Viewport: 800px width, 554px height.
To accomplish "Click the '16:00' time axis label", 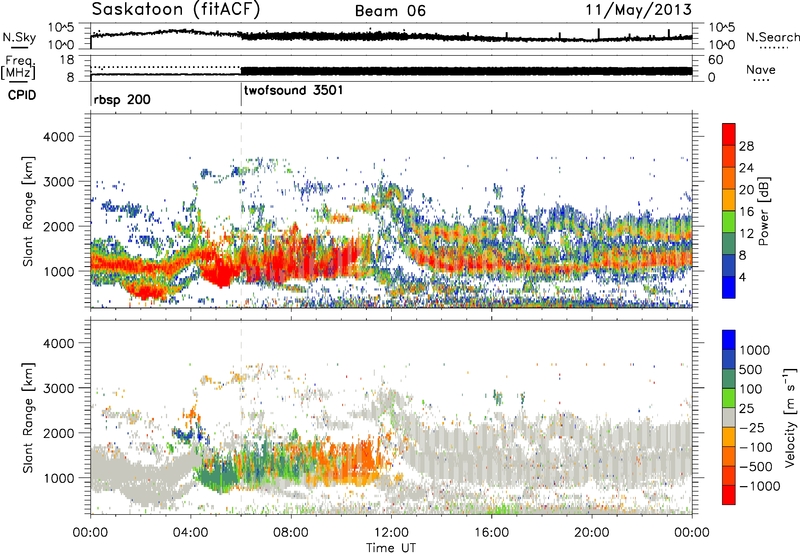I will 491,533.
